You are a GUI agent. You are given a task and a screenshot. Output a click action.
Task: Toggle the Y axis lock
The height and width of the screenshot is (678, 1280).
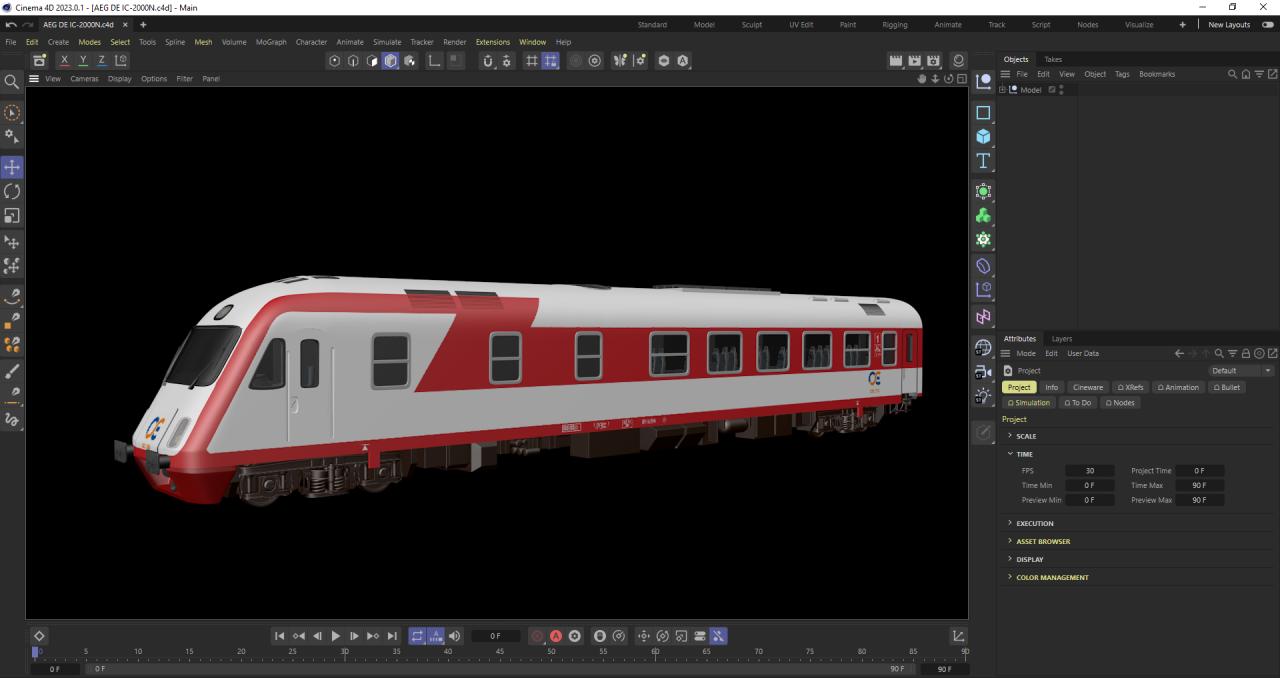(x=83, y=61)
